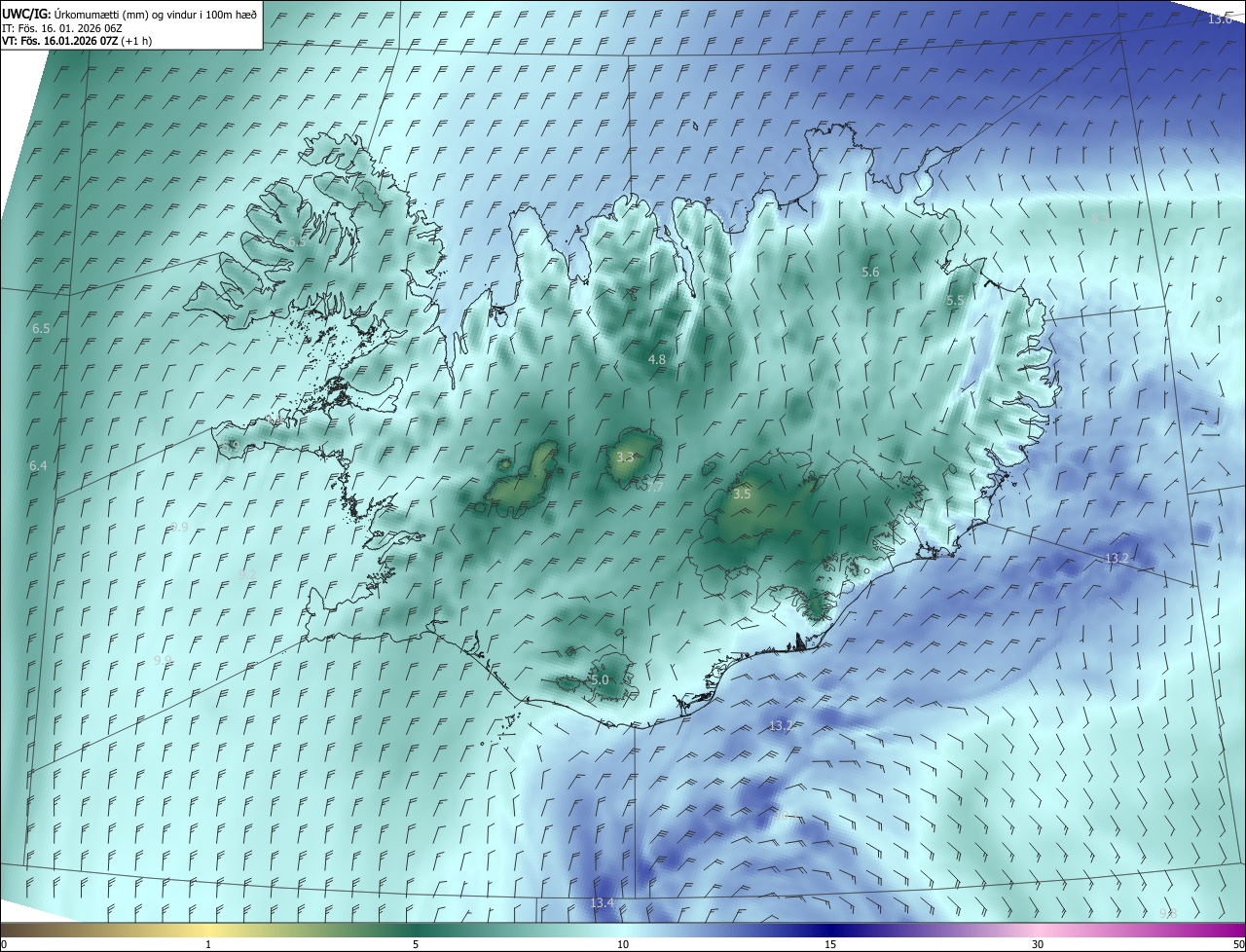Image resolution: width=1246 pixels, height=952 pixels.
Task: Click the colorbar tick label 50
Action: pos(1238,944)
